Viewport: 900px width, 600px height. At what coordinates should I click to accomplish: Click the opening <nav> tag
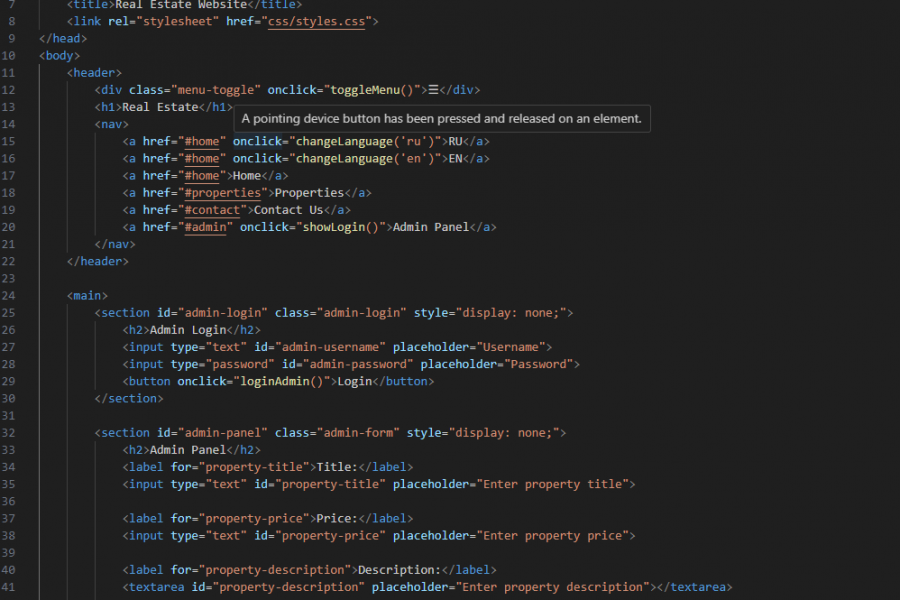111,125
